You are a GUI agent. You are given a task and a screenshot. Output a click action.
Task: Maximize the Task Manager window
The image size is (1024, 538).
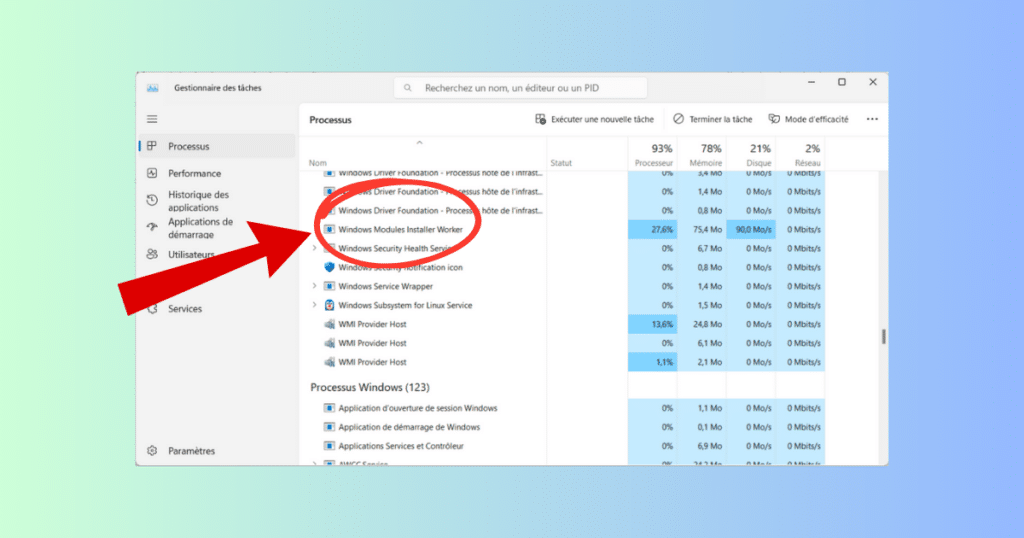(x=842, y=82)
